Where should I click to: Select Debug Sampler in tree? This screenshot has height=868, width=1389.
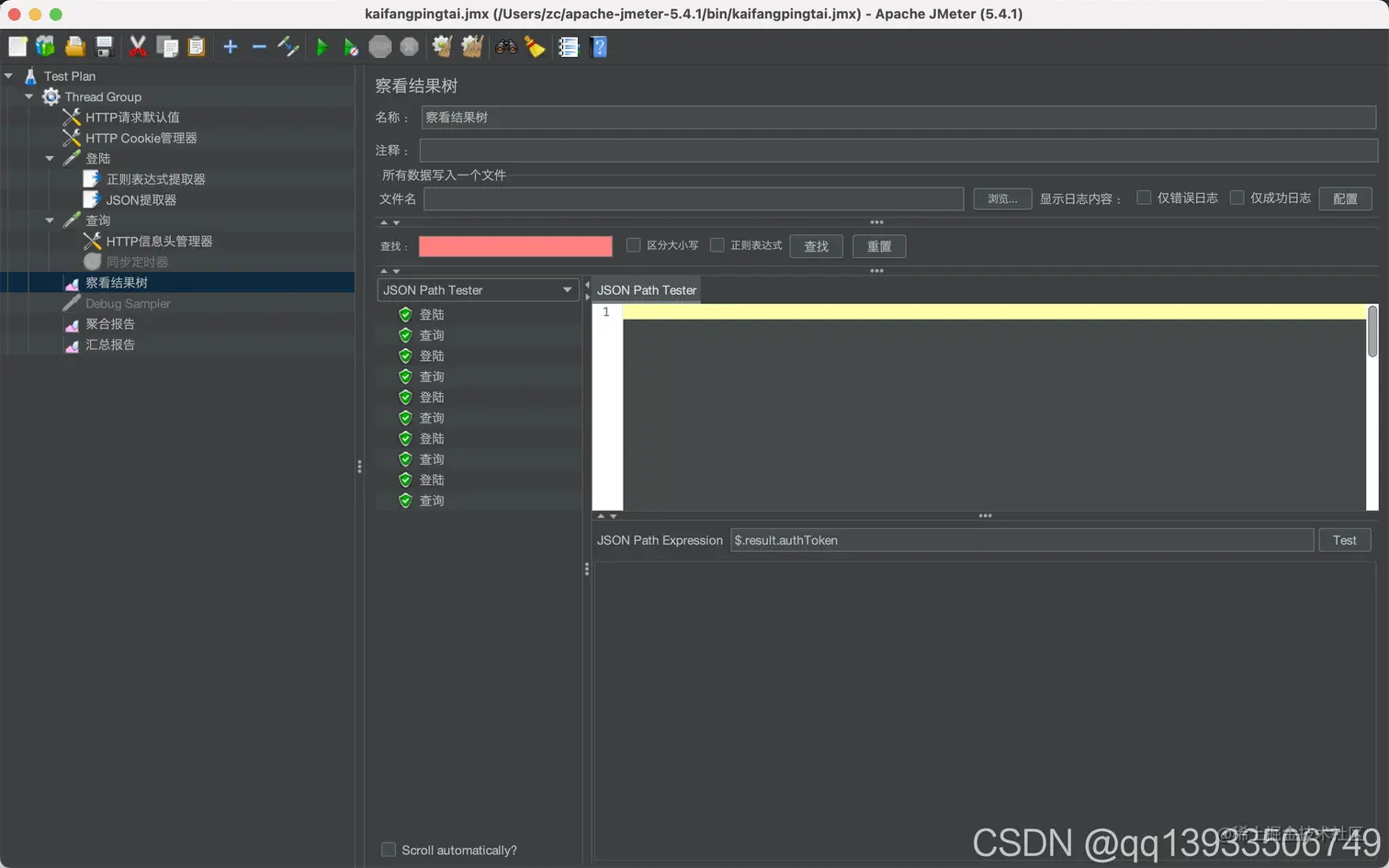(x=128, y=303)
